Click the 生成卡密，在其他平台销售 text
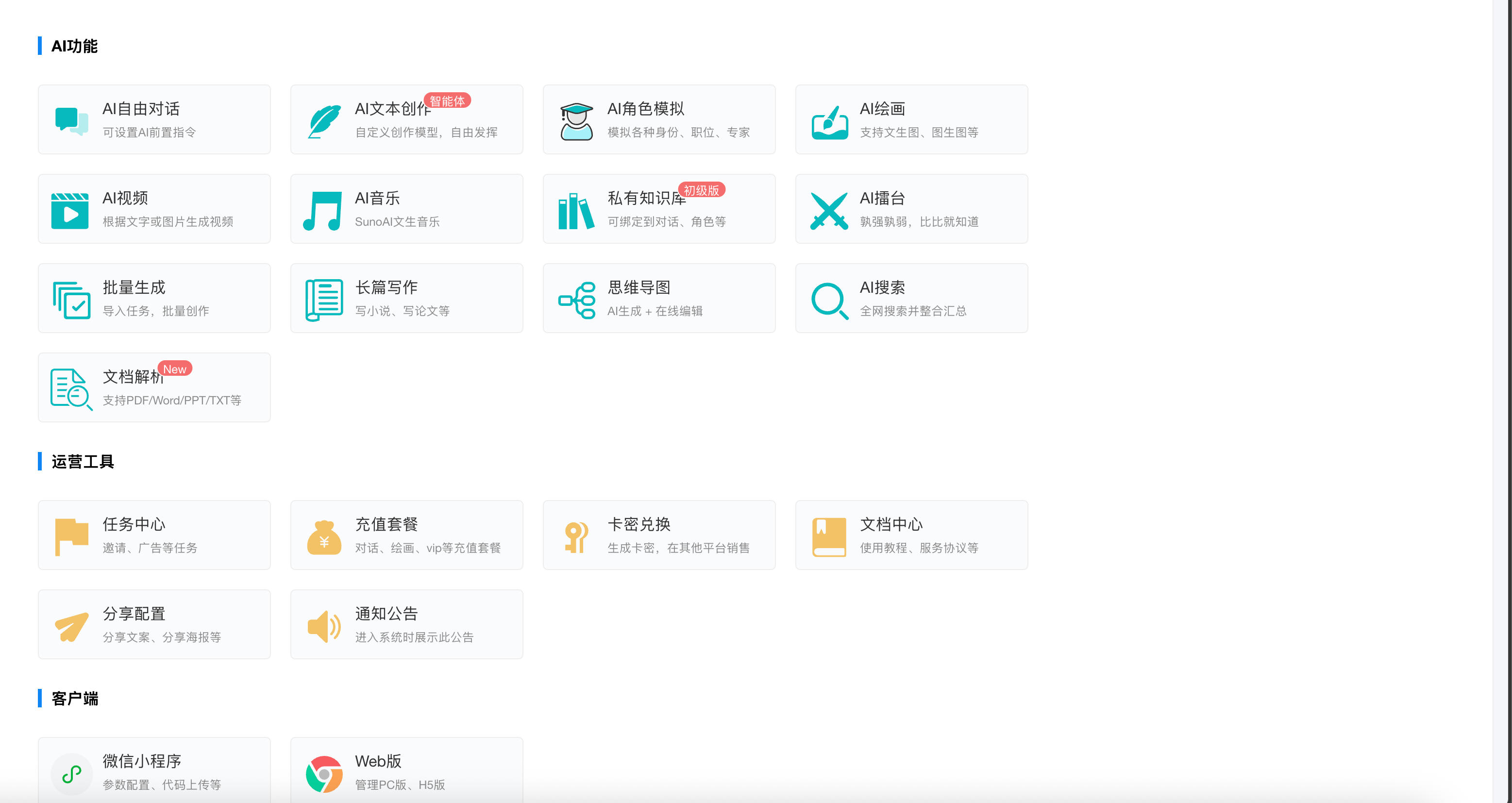The image size is (1512, 803). click(678, 548)
